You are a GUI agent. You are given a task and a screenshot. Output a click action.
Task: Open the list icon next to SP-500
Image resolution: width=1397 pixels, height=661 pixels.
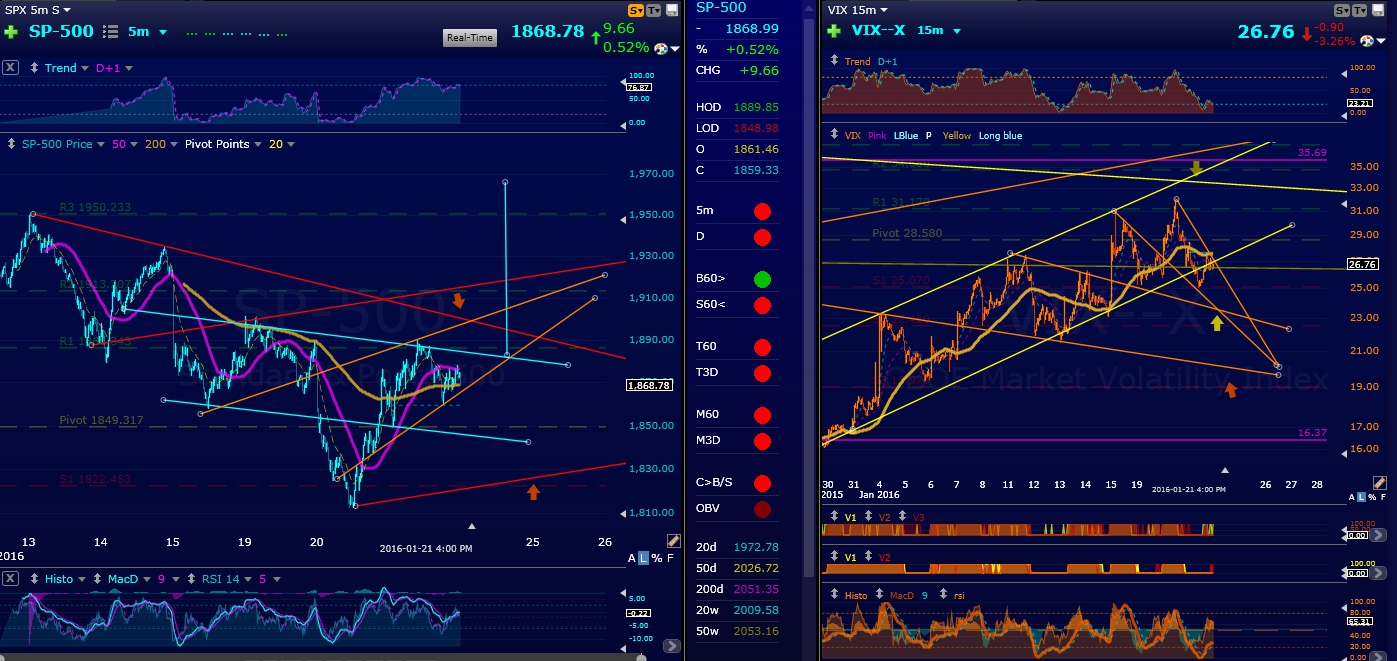[x=110, y=32]
